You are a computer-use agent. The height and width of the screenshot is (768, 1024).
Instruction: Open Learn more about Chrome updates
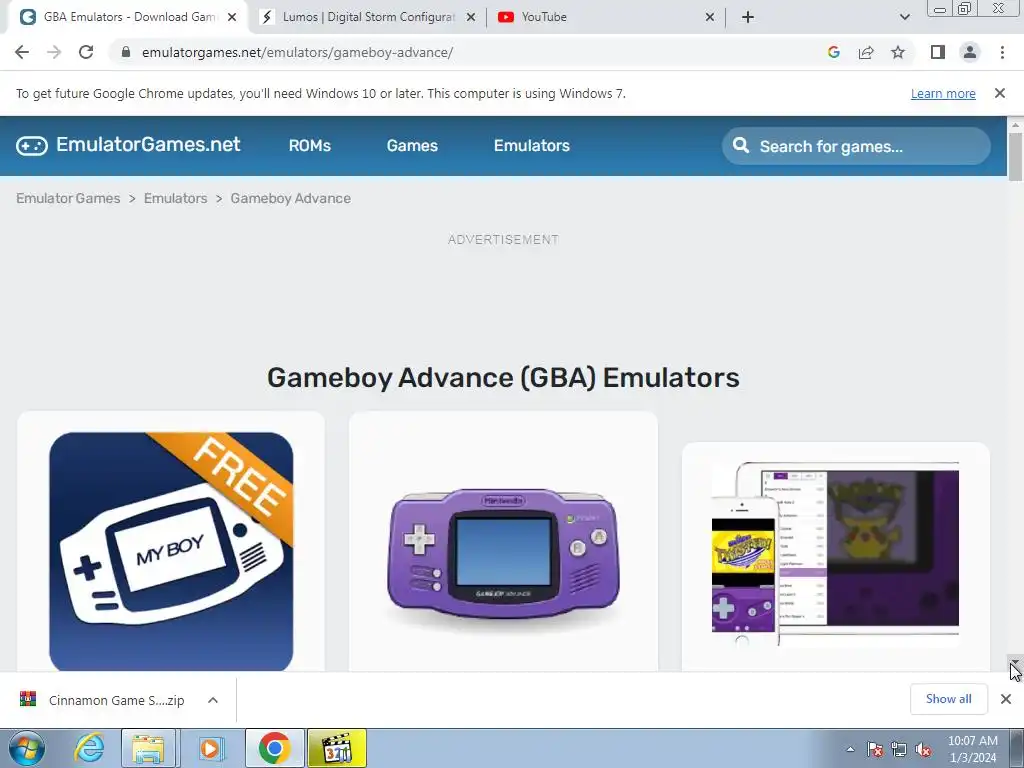(943, 93)
